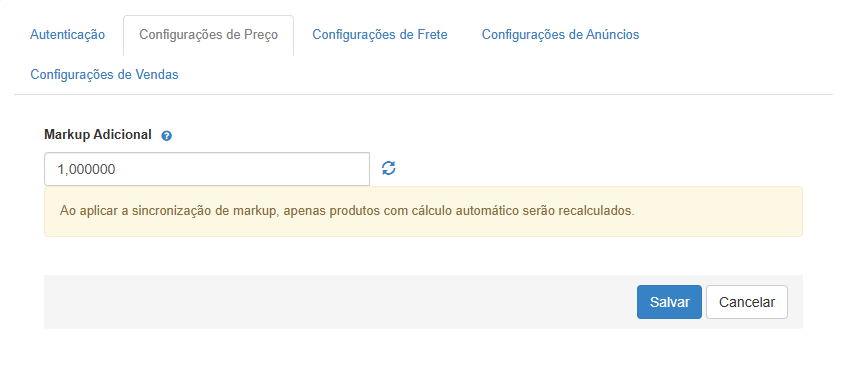Open the Configurações de Vendas tab
845x372 pixels.
click(x=104, y=75)
